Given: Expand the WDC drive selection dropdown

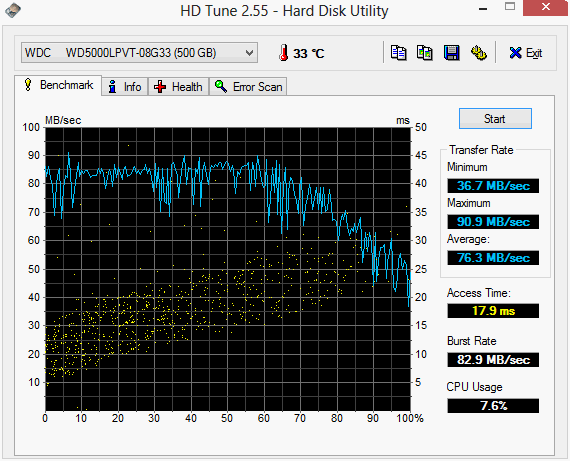Looking at the screenshot, I should click(139, 53).
